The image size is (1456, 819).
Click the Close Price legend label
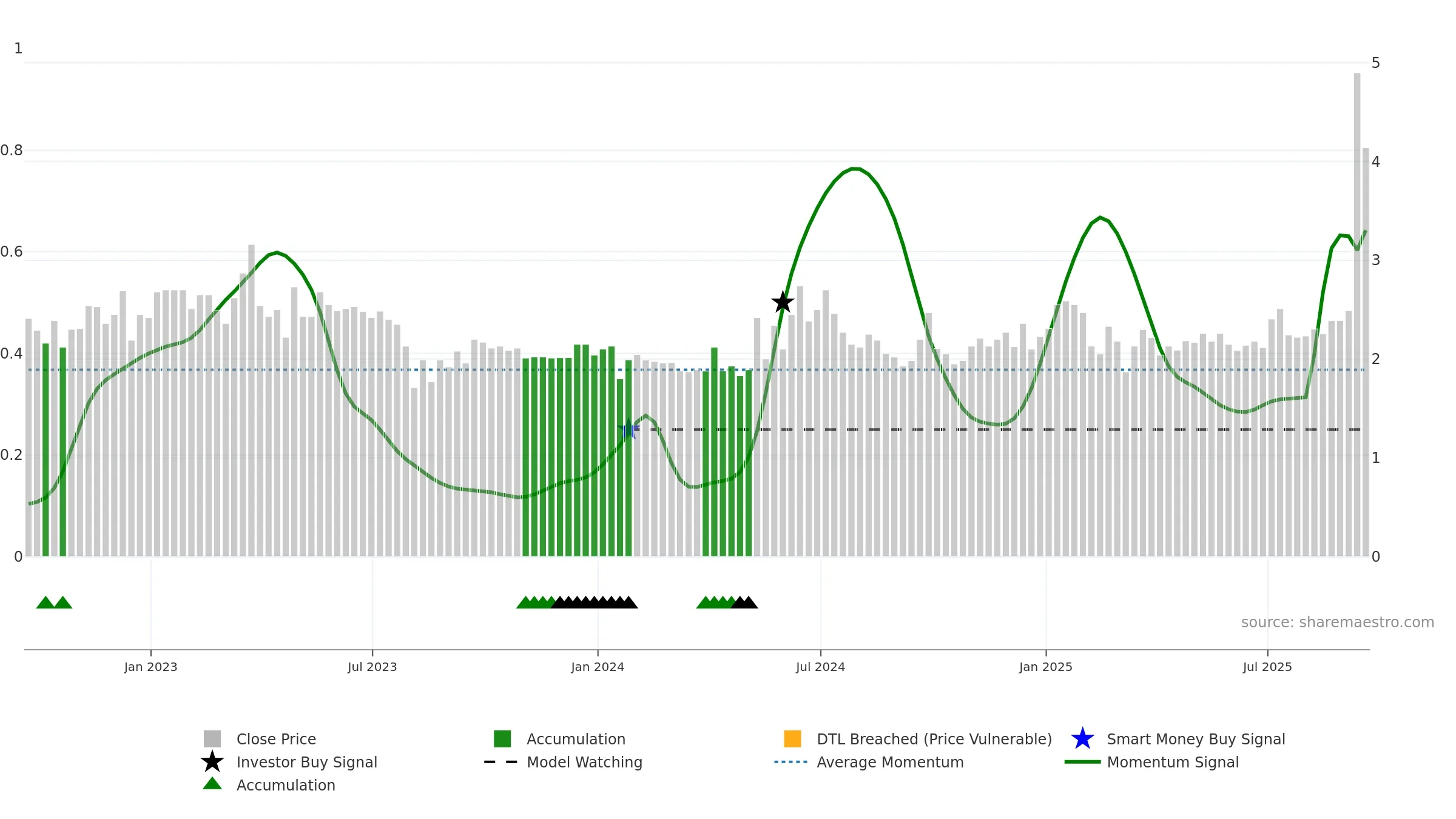pos(276,739)
